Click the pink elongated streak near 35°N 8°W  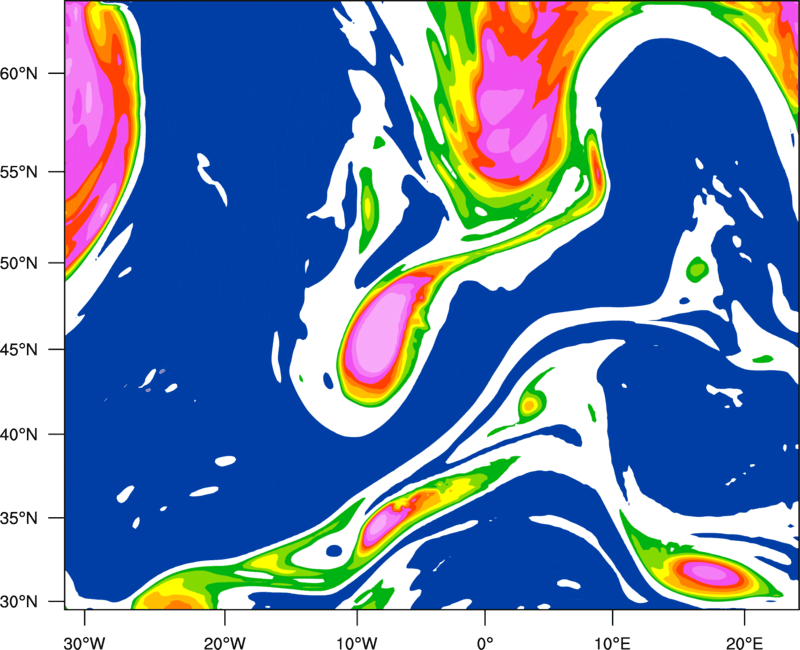pos(386,521)
